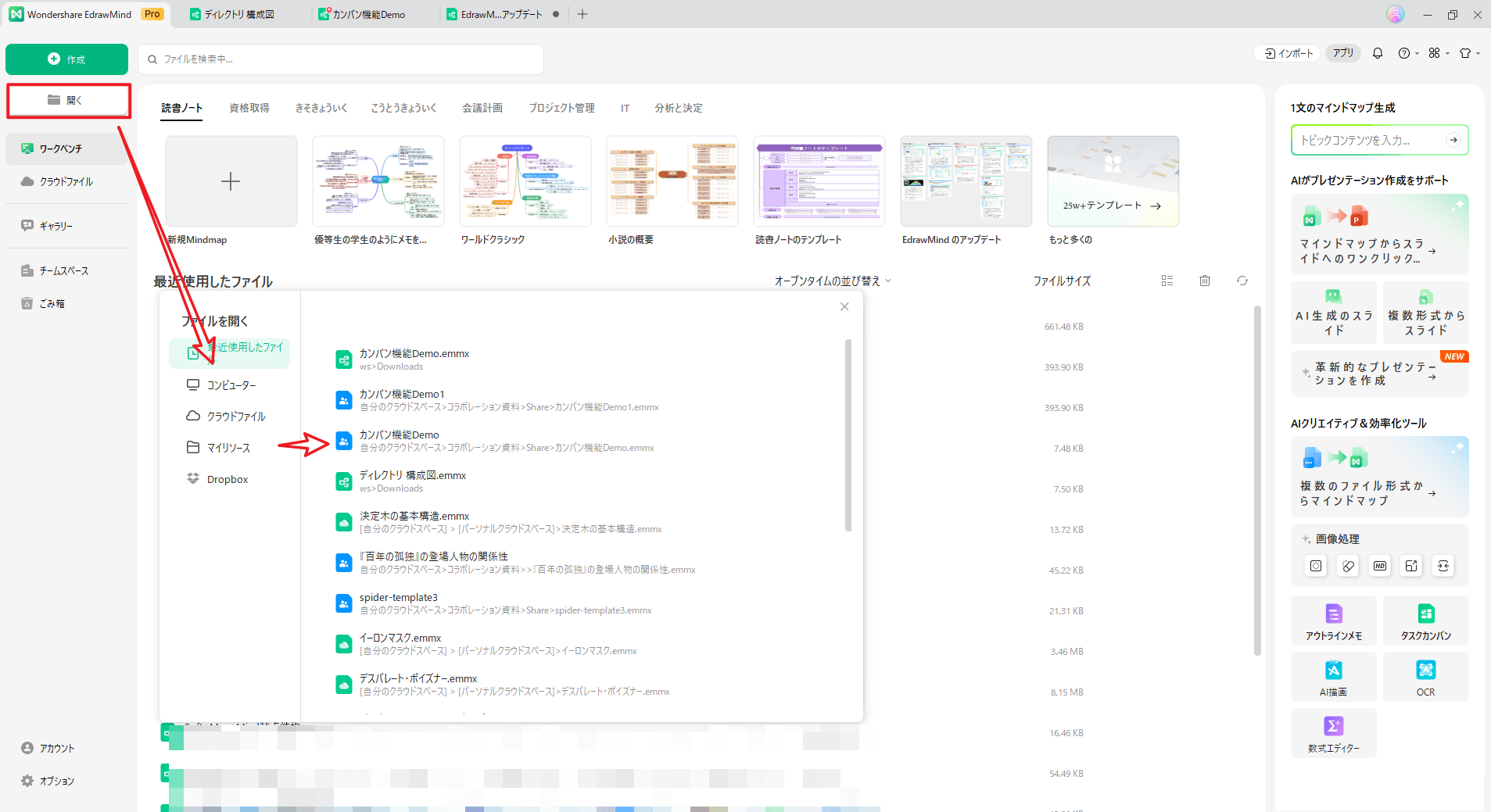
Task: Click the trash delete icon above file list
Action: (1205, 281)
